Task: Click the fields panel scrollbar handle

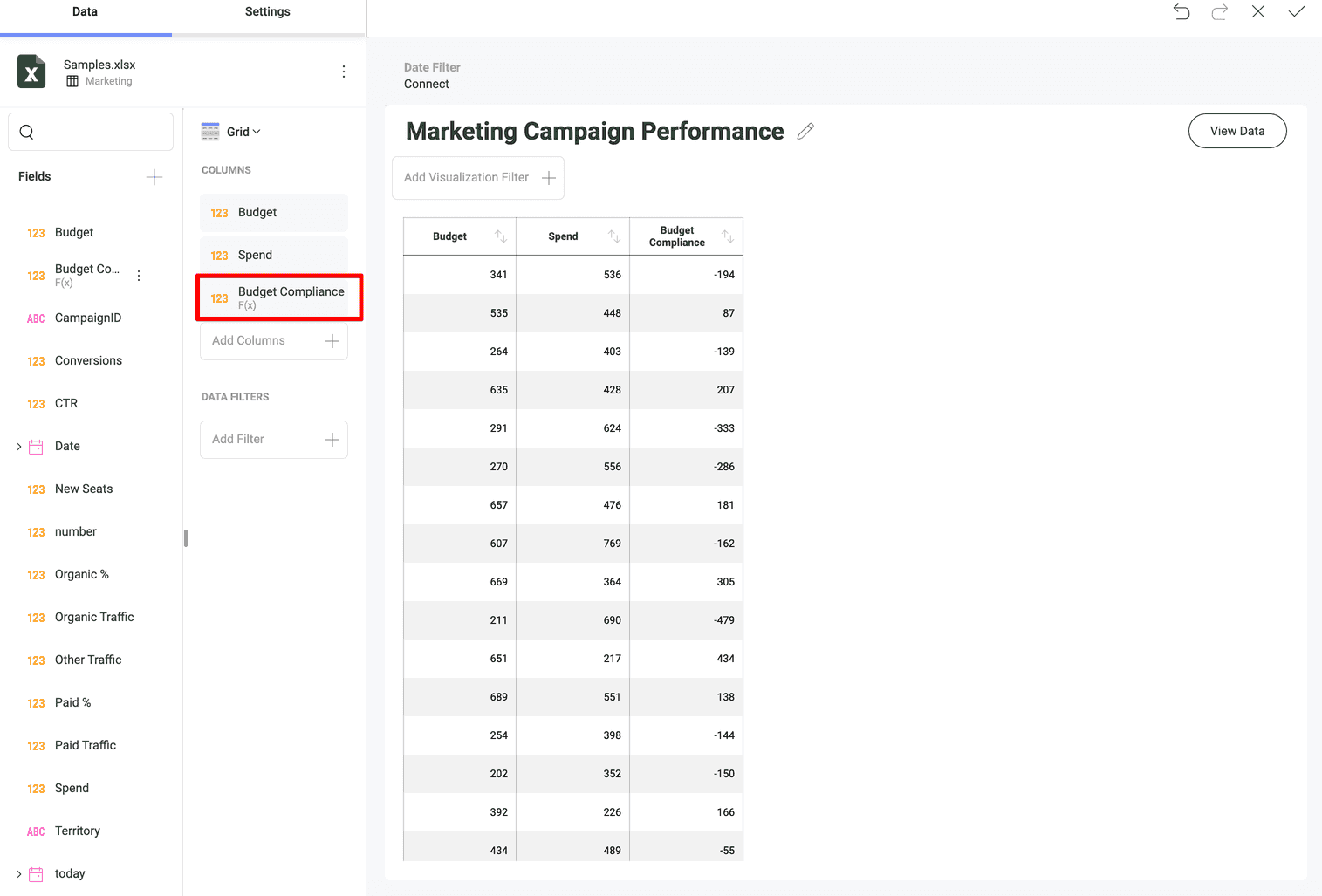Action: coord(186,538)
